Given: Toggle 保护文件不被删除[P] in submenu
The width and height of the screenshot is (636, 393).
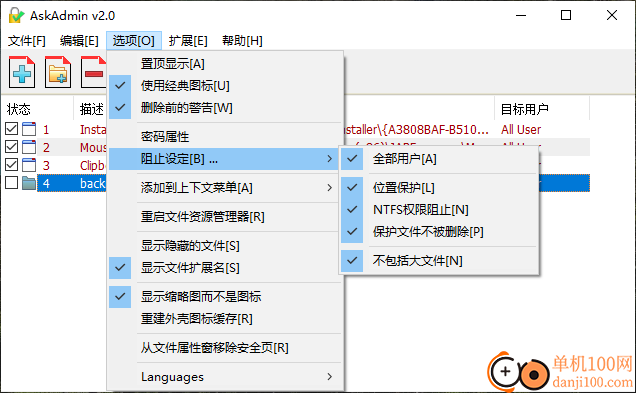Looking at the screenshot, I should click(x=439, y=232).
